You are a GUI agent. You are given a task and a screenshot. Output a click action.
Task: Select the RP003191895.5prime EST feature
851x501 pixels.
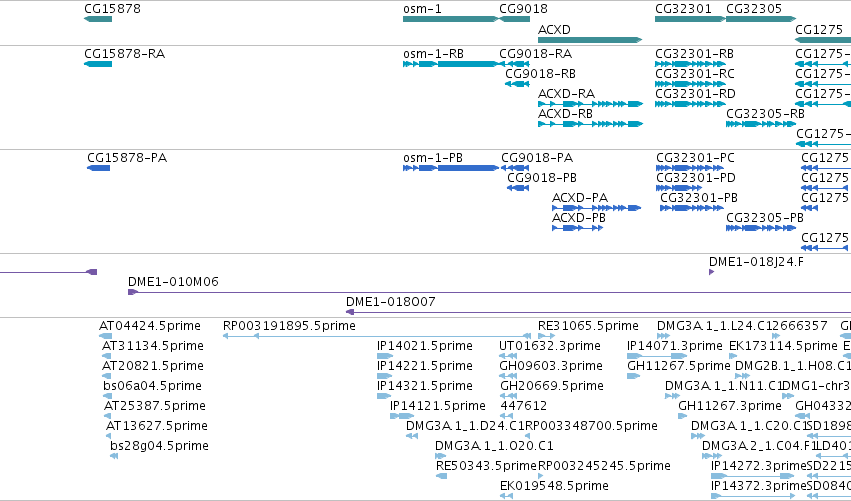377,336
